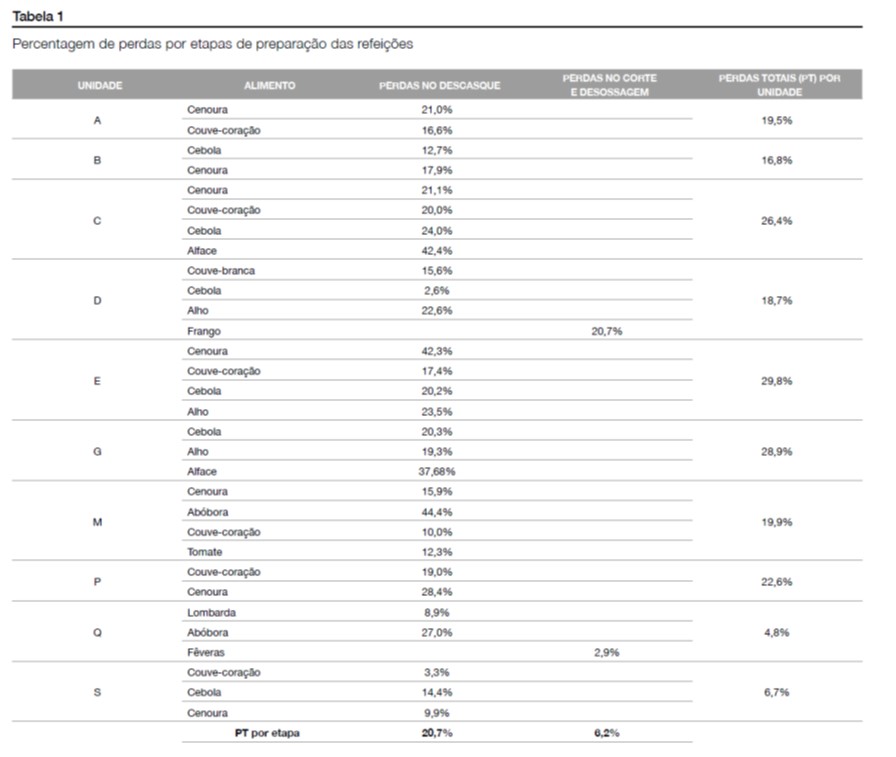Screen dimensions: 896x757
Task: Click the Couve-branca food cell
Action: tap(220, 271)
